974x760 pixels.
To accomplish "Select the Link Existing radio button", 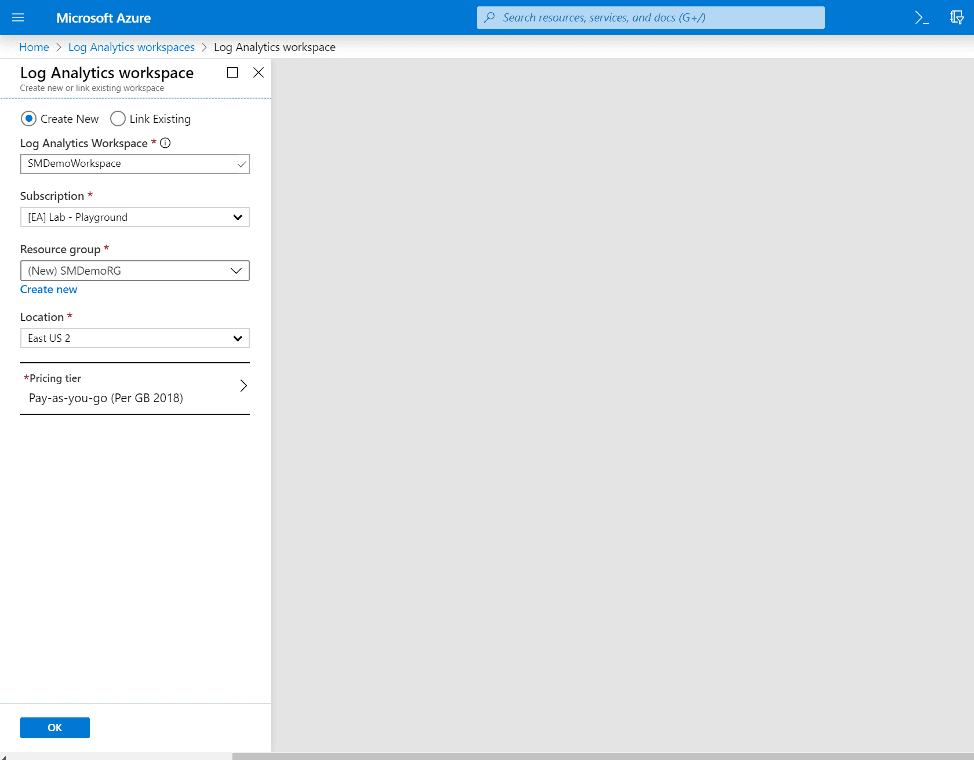I will (x=117, y=118).
